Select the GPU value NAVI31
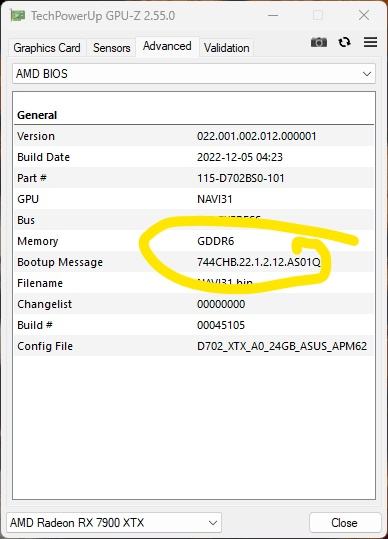Image resolution: width=388 pixels, height=539 pixels. tap(214, 199)
